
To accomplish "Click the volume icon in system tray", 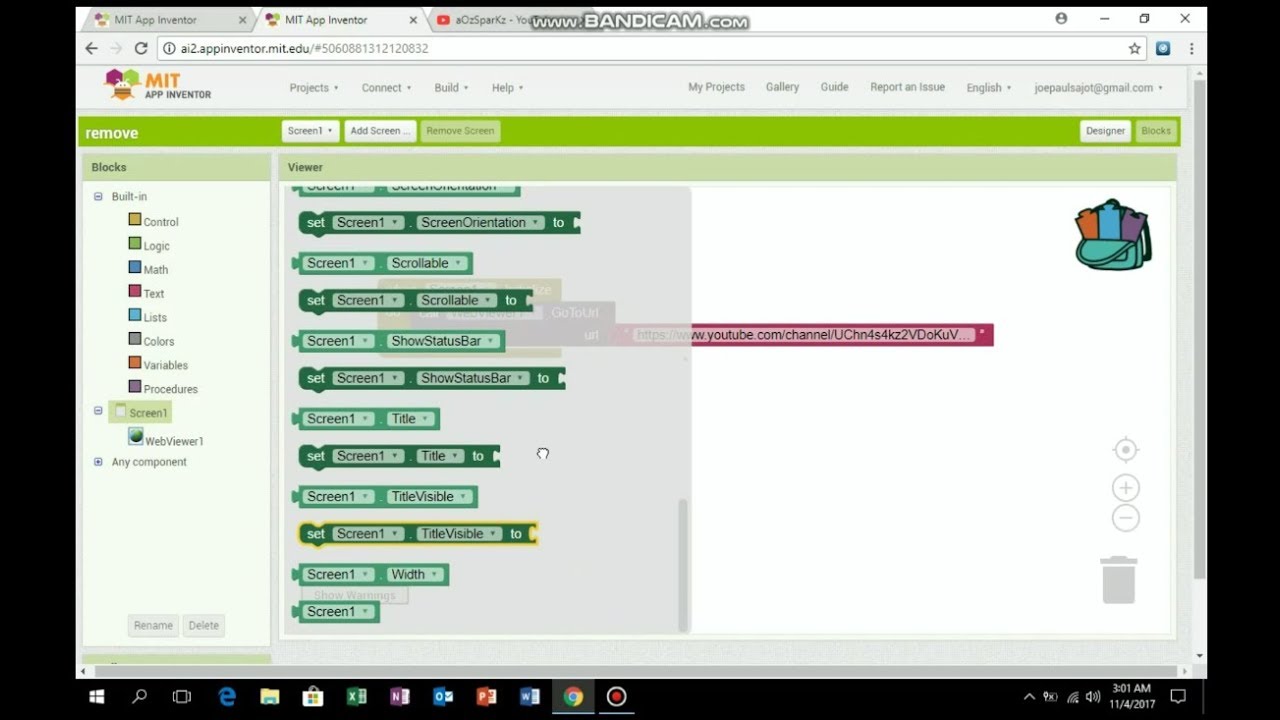I will pyautogui.click(x=1093, y=697).
